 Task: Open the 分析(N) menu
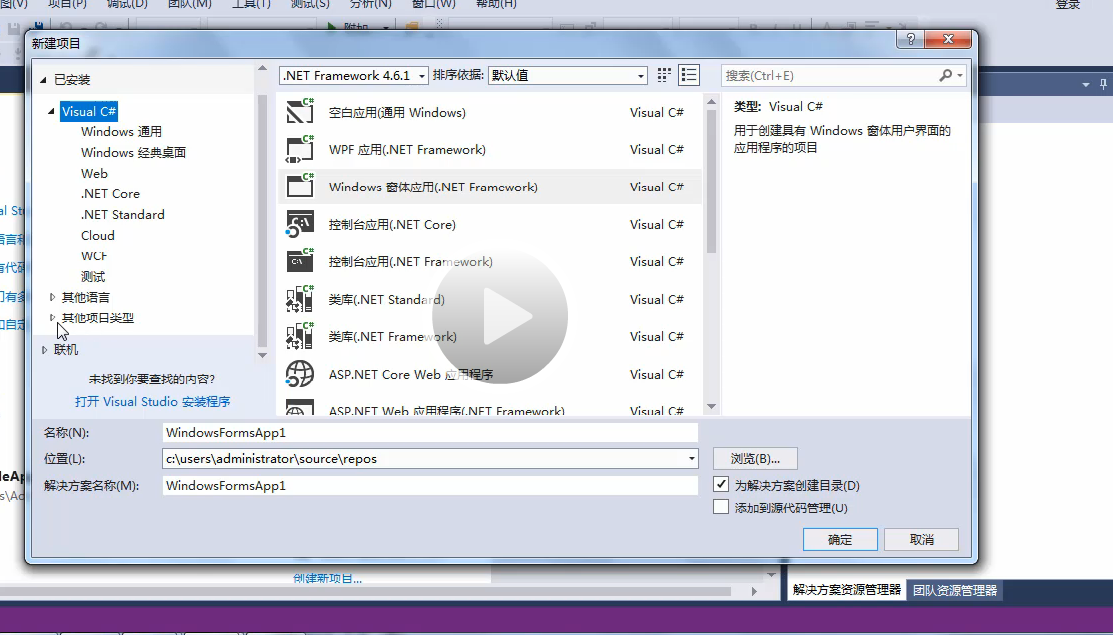[x=371, y=4]
